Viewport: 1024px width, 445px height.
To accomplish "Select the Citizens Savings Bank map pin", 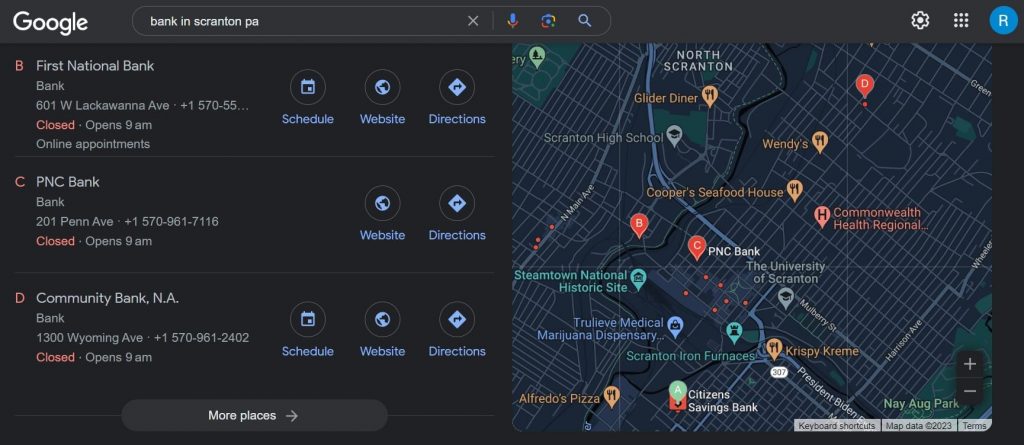I will click(x=677, y=391).
